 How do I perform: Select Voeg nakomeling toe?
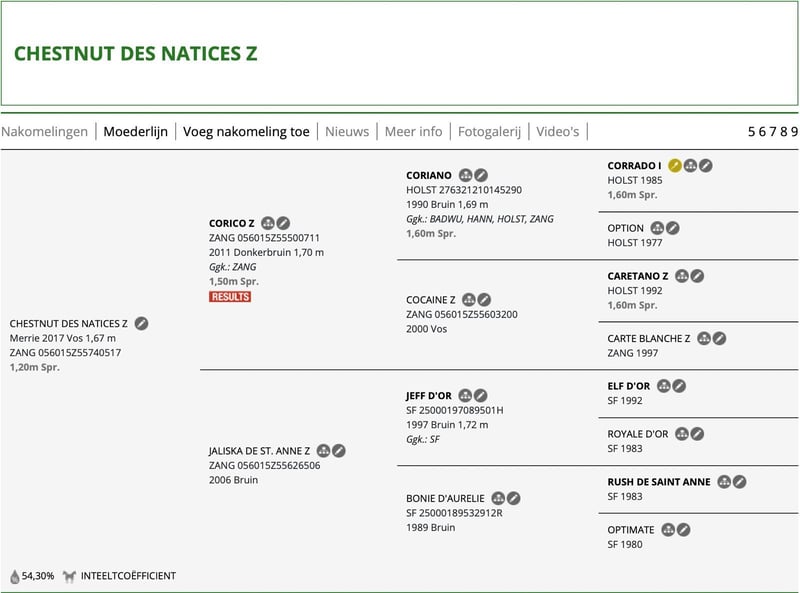point(246,132)
